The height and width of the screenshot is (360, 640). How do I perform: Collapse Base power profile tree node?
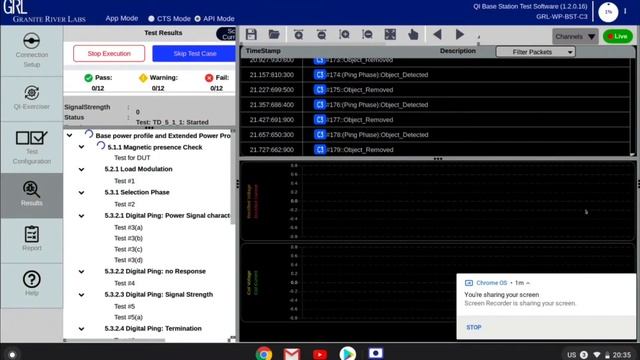click(x=69, y=135)
